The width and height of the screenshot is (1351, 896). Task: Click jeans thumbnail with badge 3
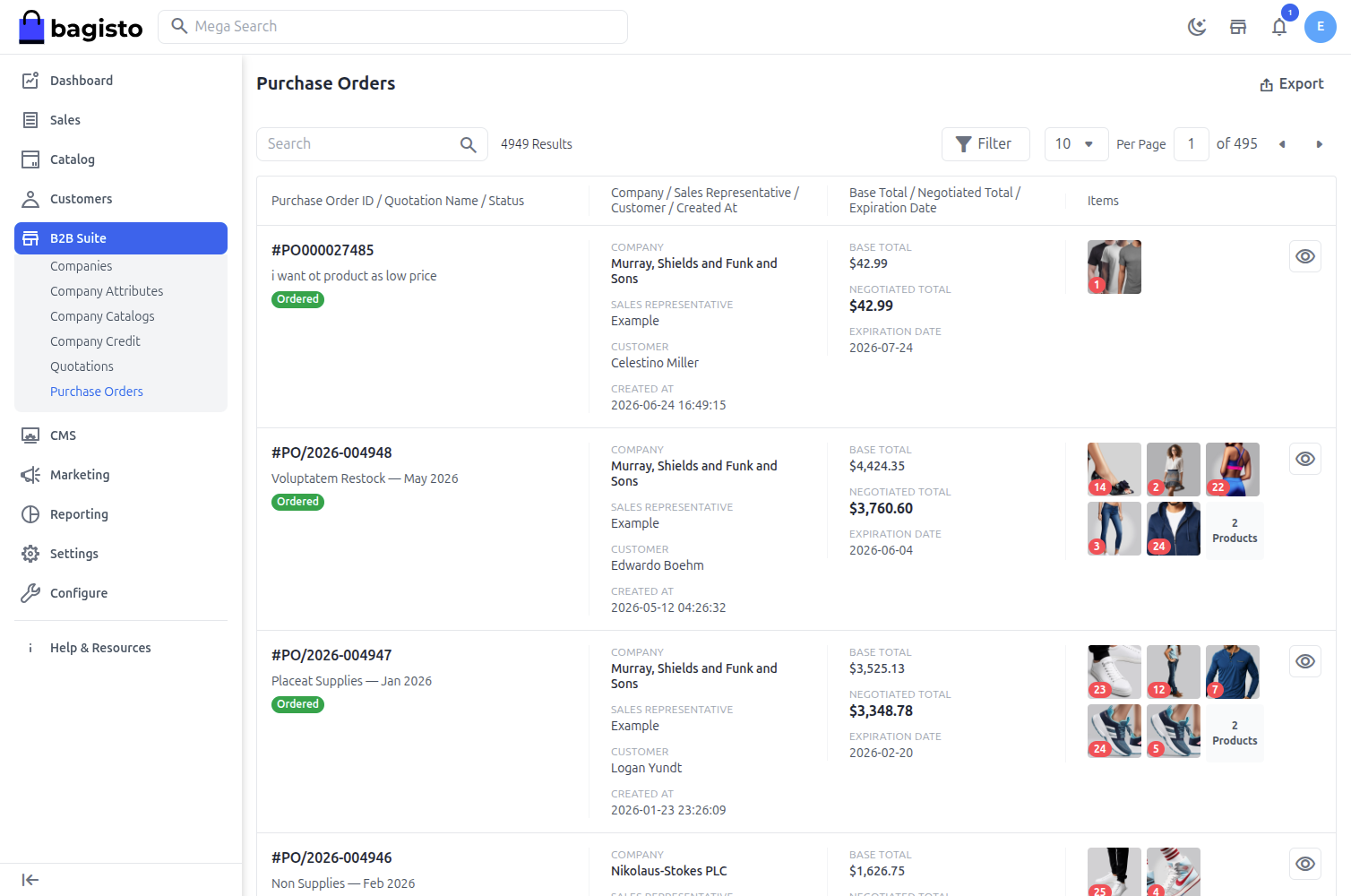pyautogui.click(x=1114, y=529)
